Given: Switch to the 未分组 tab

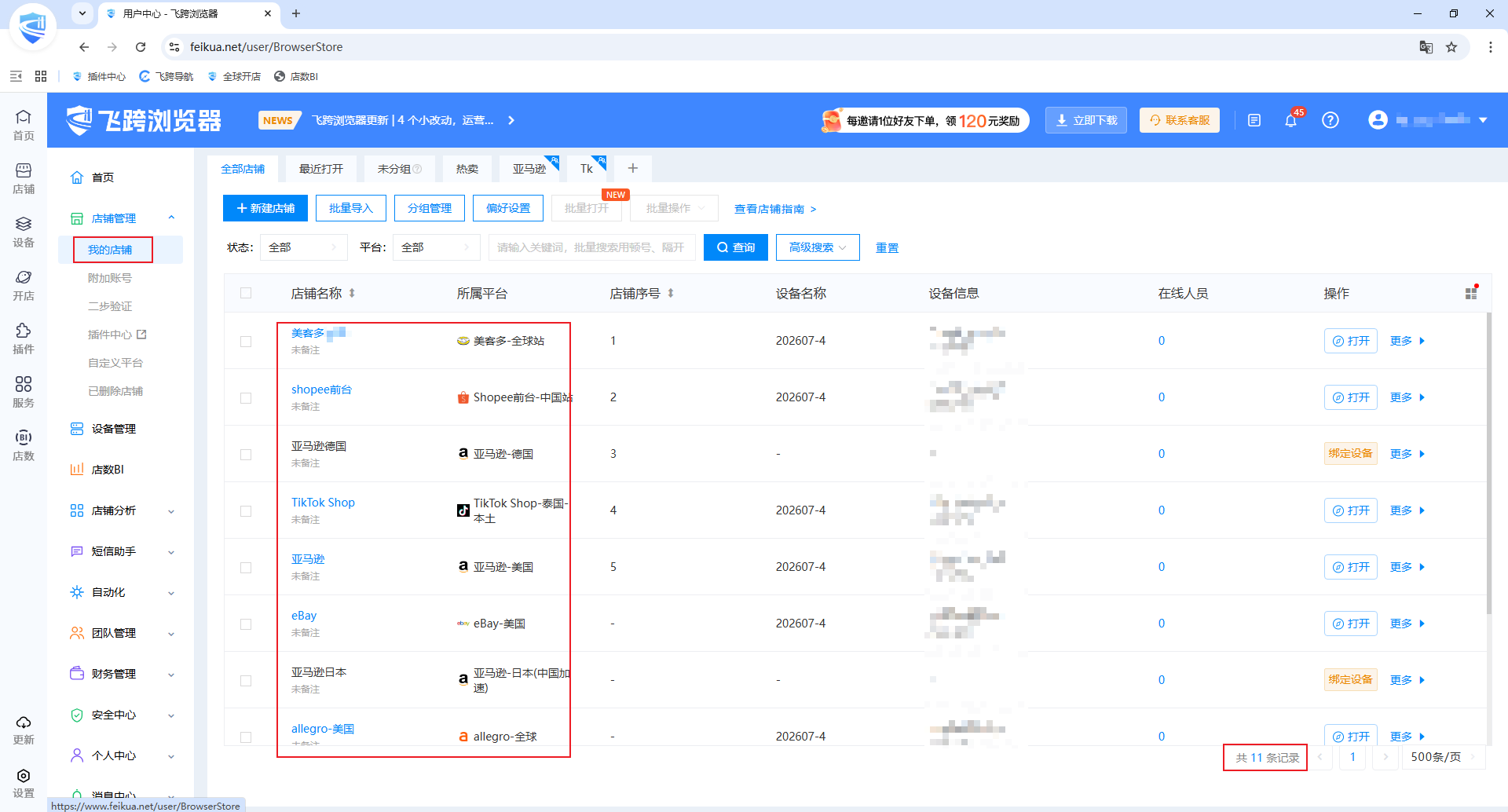Looking at the screenshot, I should tap(399, 169).
